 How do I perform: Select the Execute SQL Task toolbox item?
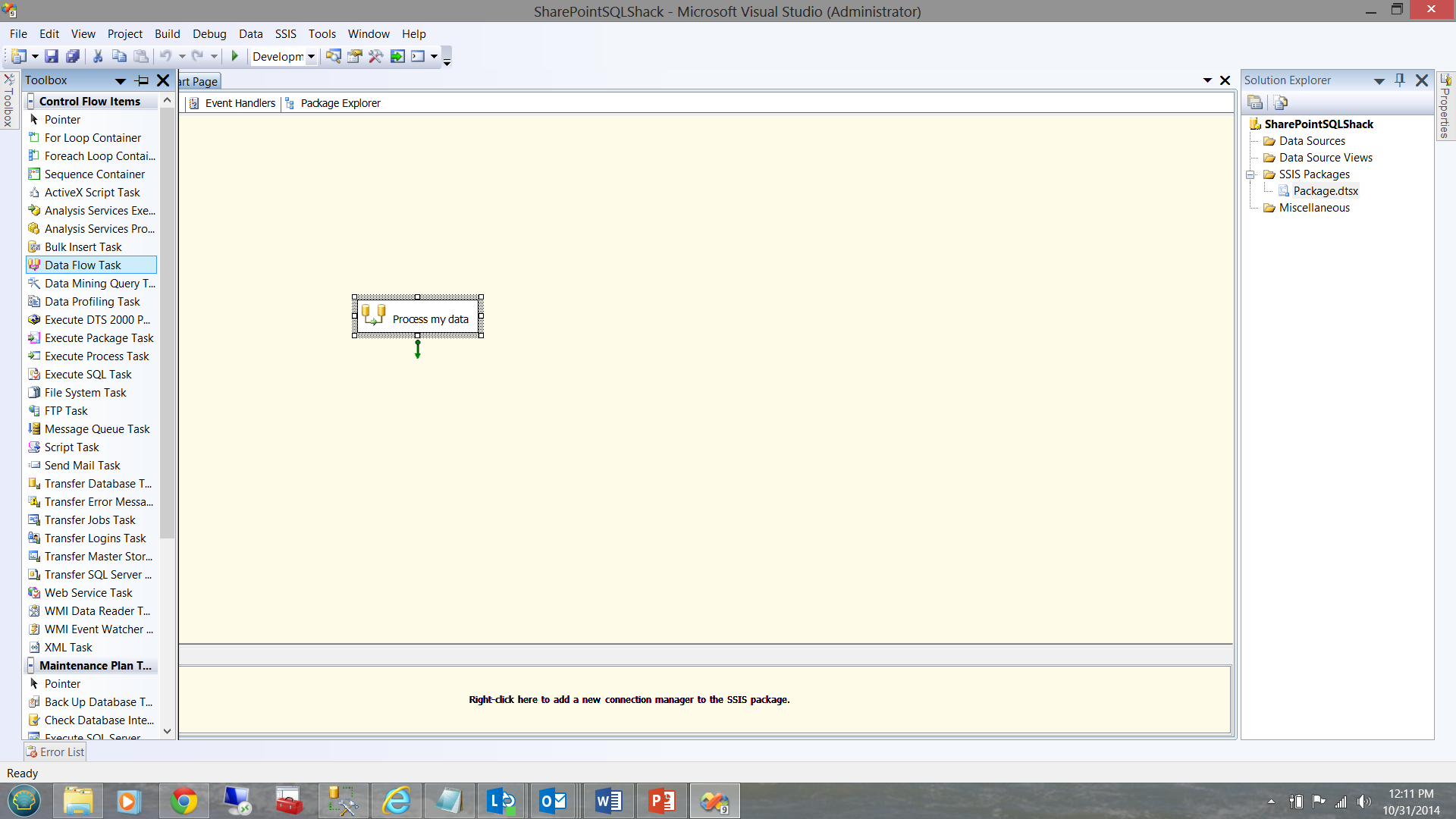(x=88, y=375)
